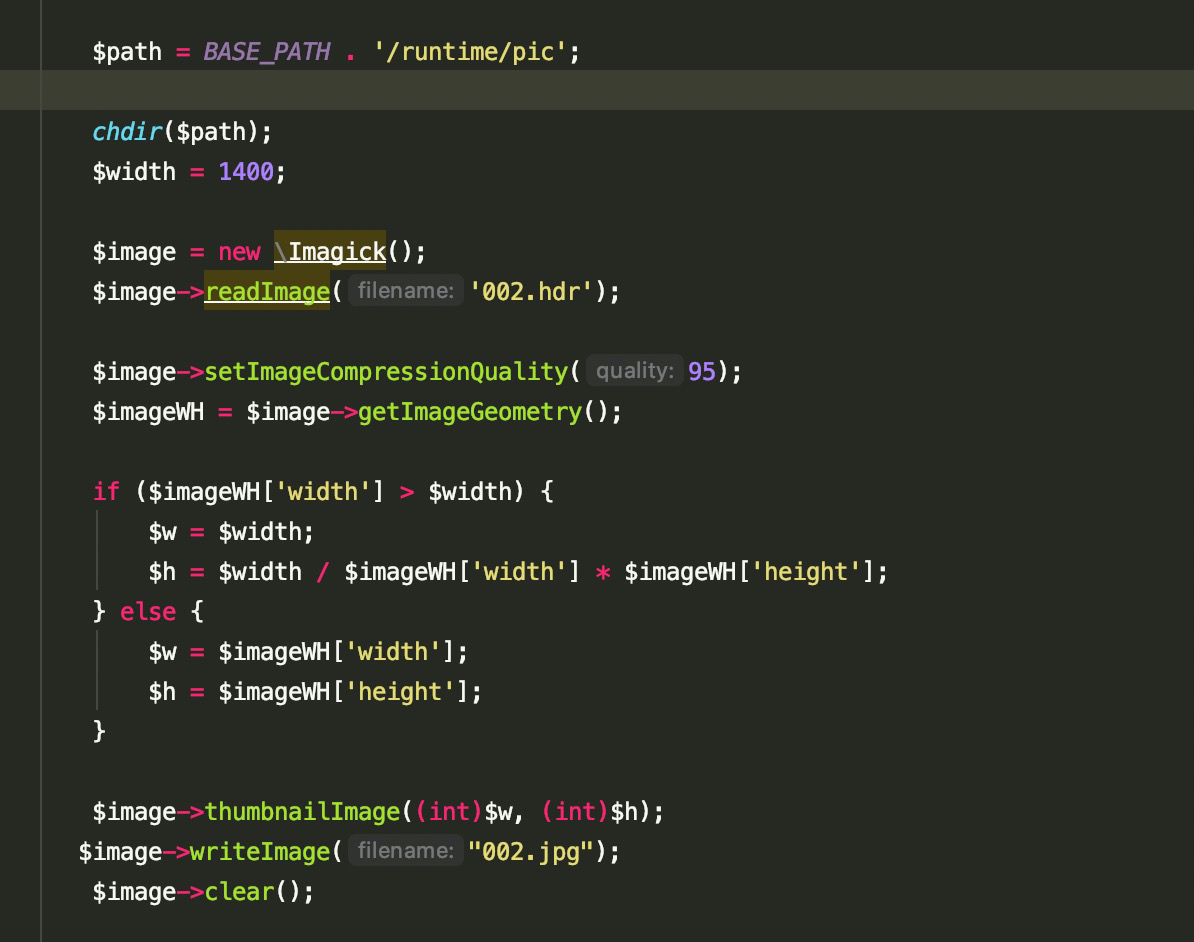The width and height of the screenshot is (1194, 942).
Task: Click the quality: parameter hint before 95
Action: pos(634,371)
